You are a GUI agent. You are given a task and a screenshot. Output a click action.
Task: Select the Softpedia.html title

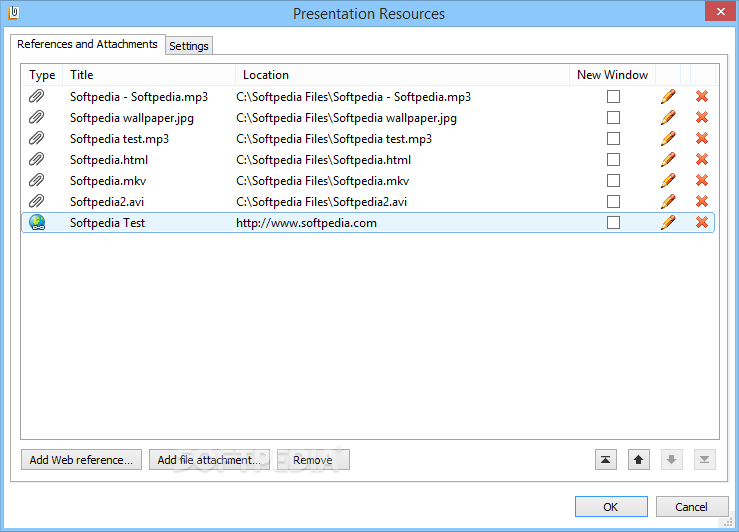109,160
